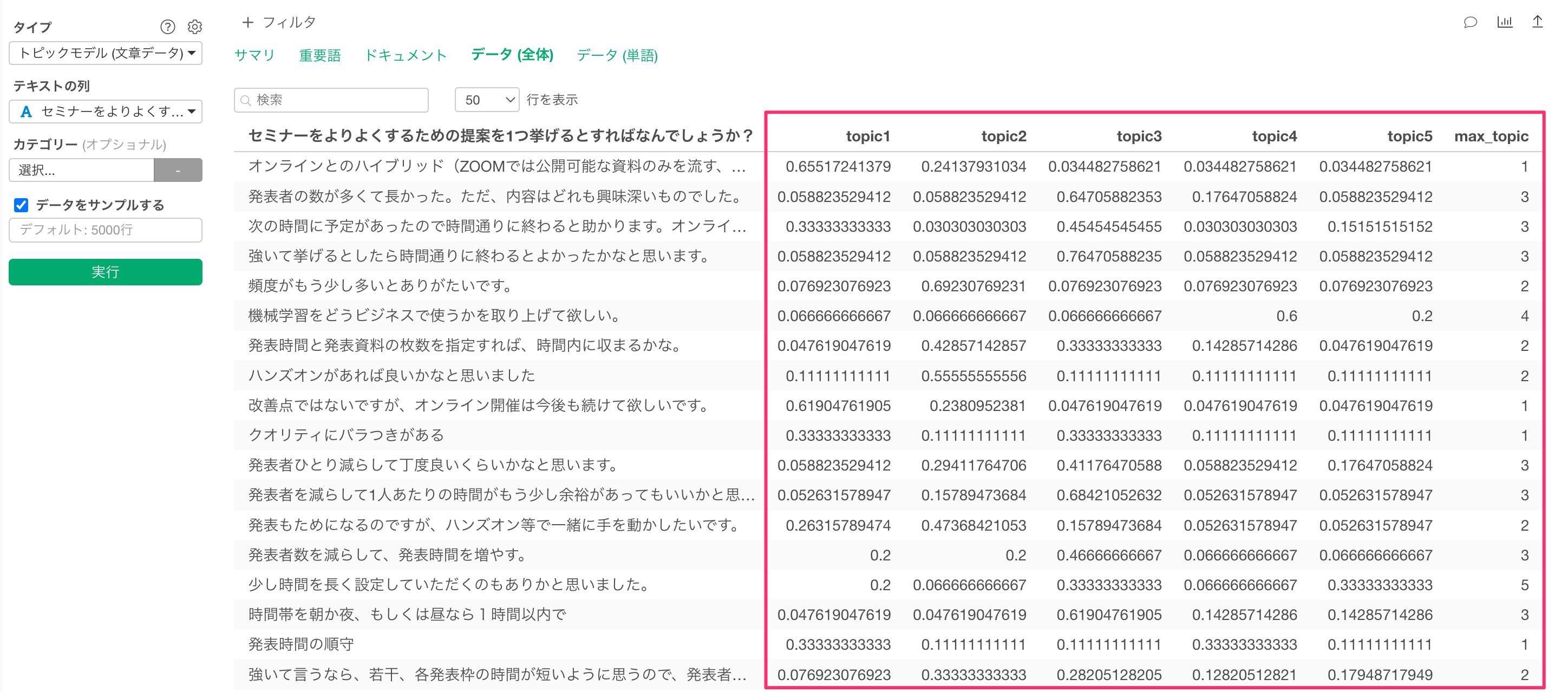Open the データ (単語) tab

[617, 55]
